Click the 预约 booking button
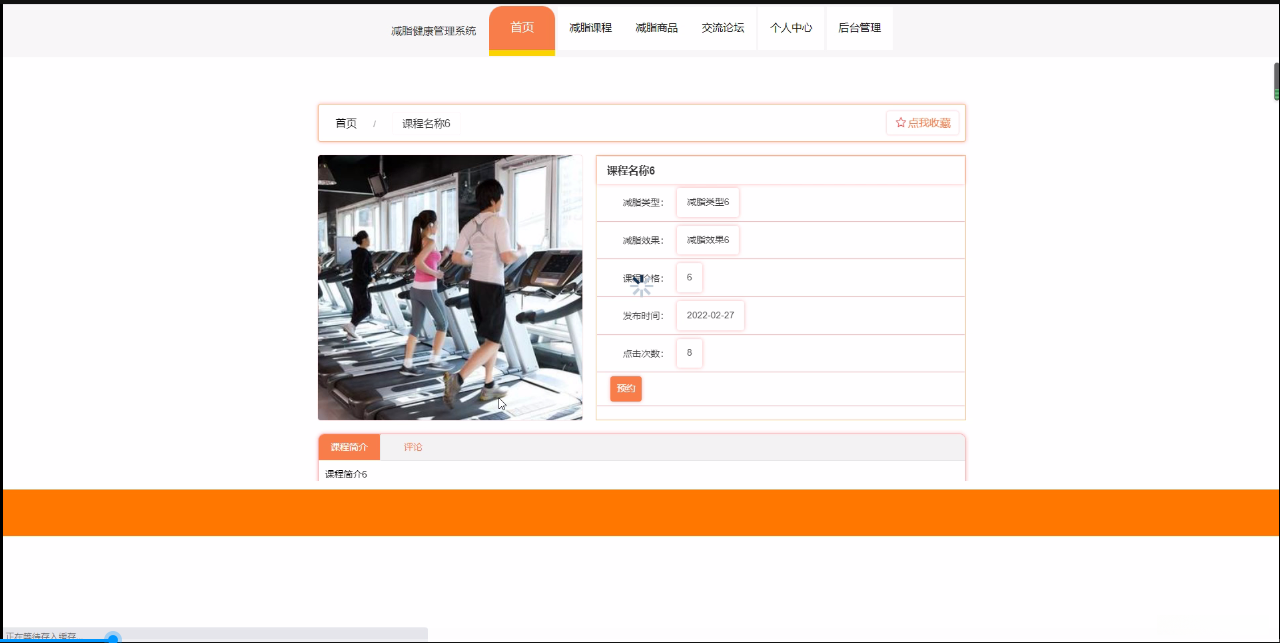 tap(626, 389)
